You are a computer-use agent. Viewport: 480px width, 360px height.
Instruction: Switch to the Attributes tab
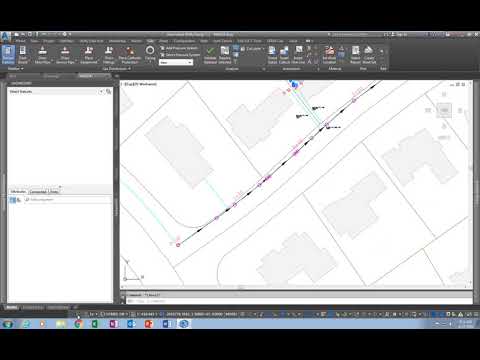pos(18,192)
